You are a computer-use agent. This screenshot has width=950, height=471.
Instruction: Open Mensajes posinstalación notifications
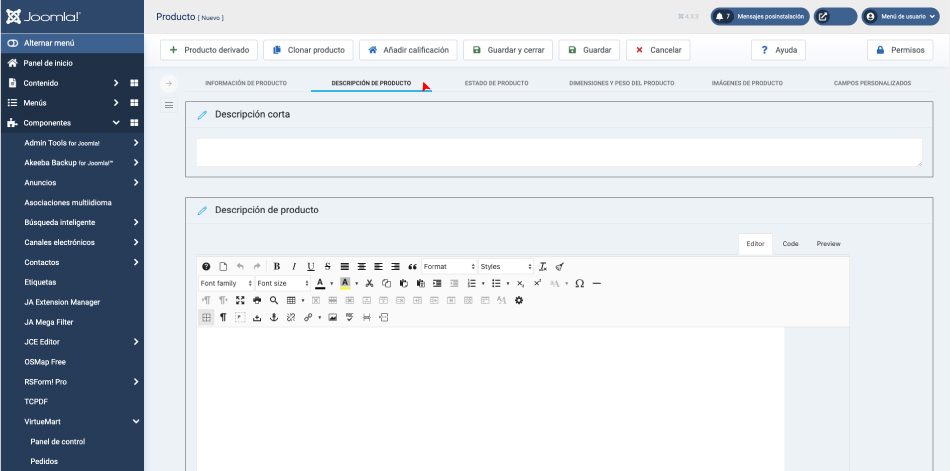tap(760, 16)
